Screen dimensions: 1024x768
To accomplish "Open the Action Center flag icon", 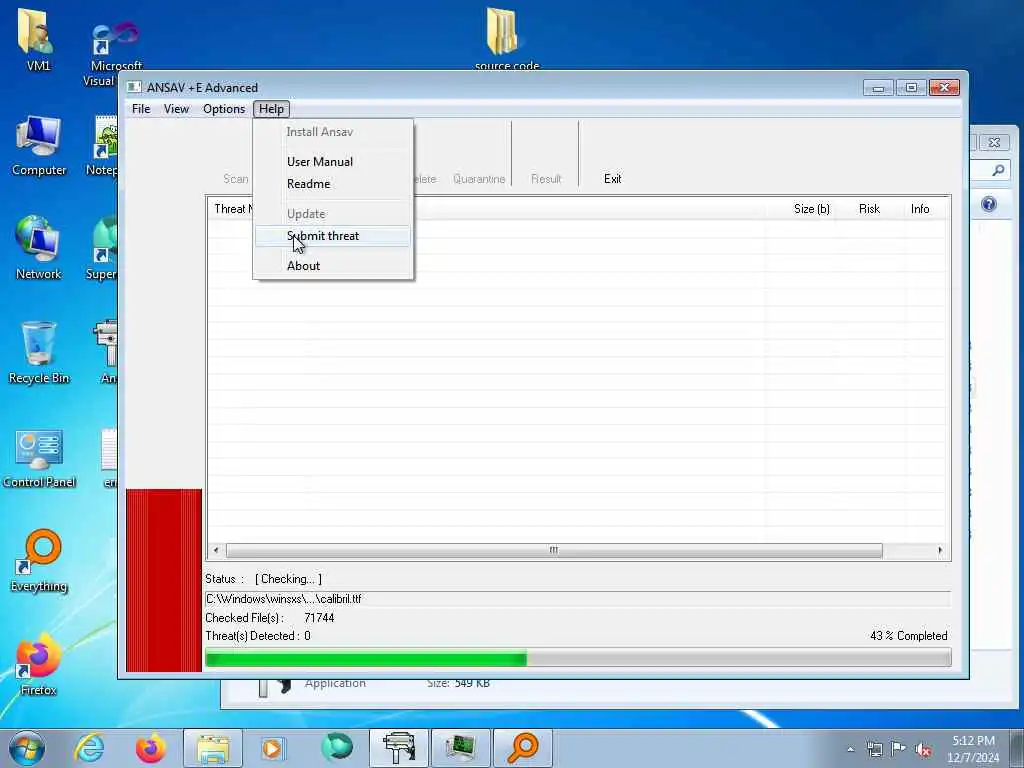I will pyautogui.click(x=899, y=750).
